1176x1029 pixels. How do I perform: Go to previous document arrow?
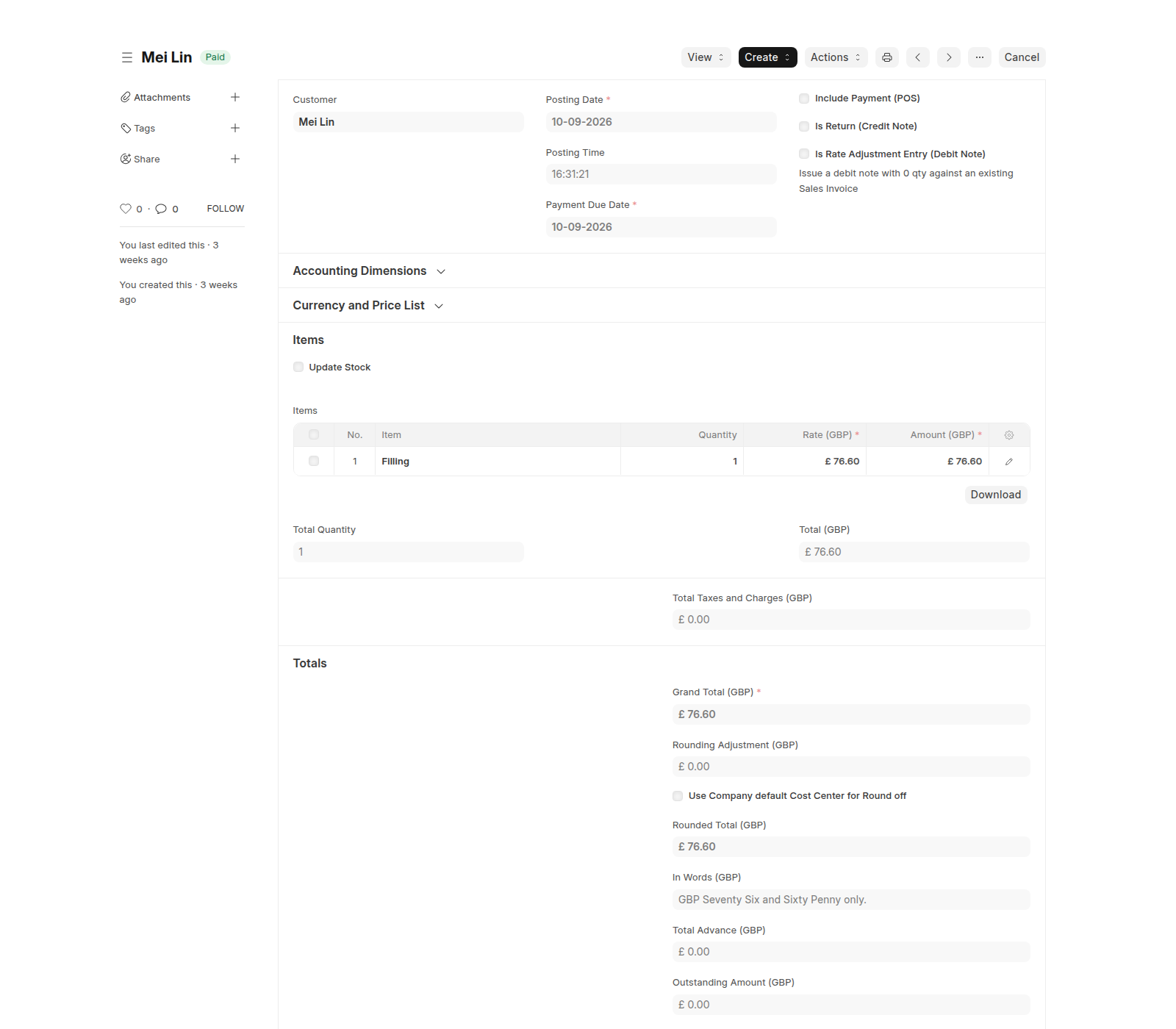[x=918, y=57]
